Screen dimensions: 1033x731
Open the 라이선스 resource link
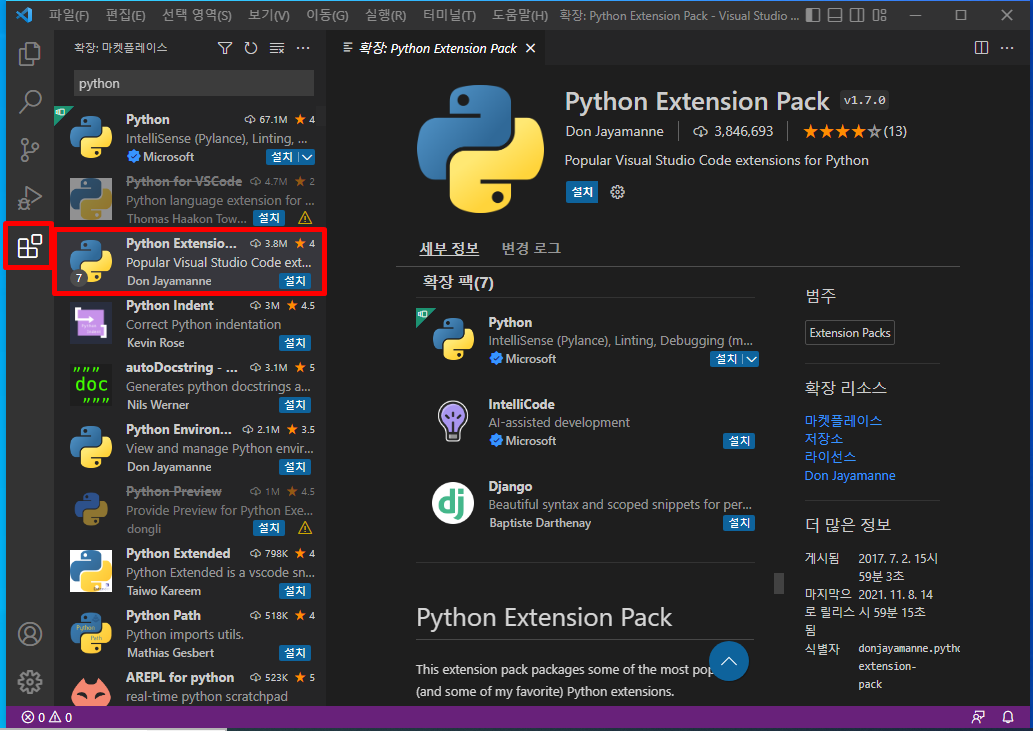[x=830, y=457]
